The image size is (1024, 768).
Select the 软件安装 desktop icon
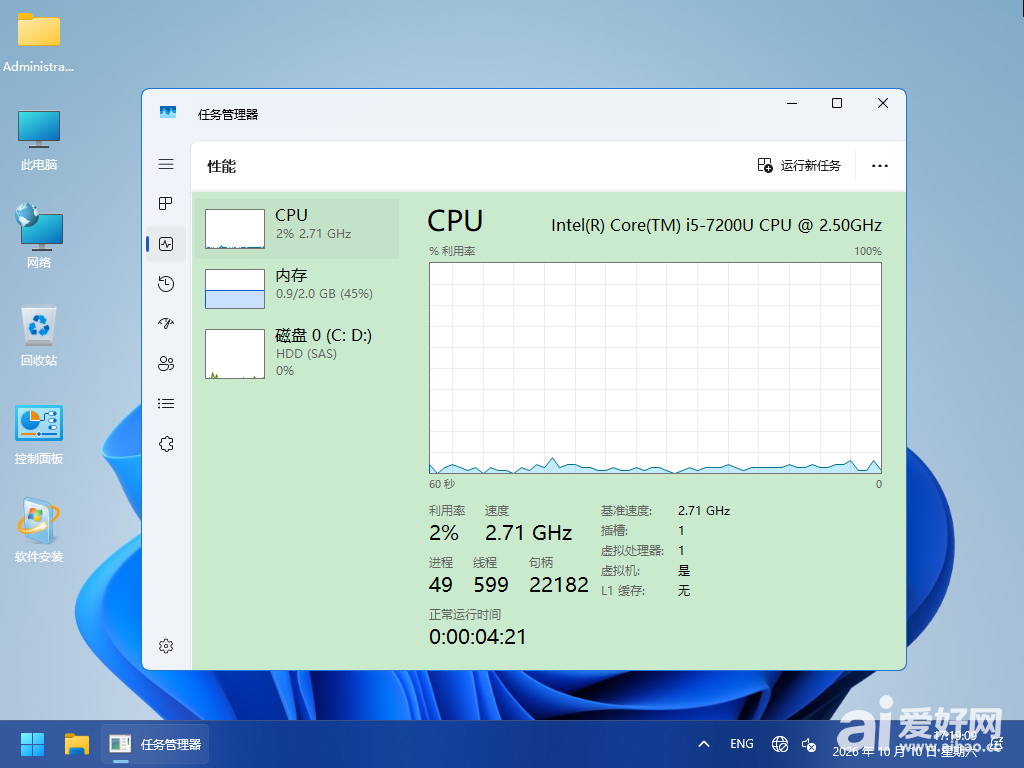tap(39, 530)
